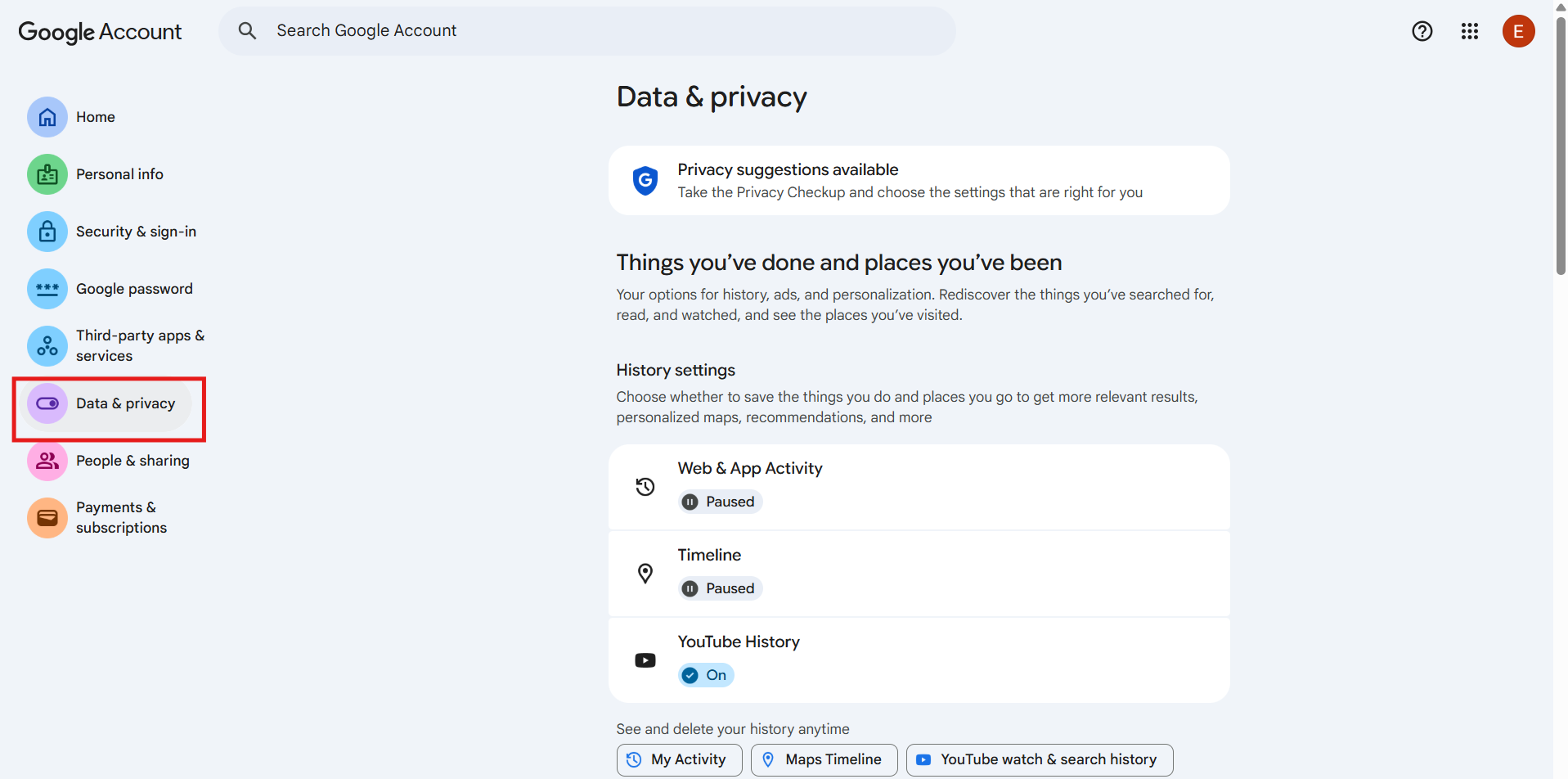This screenshot has height=779, width=1568.
Task: Open Security & sign-in via its lock icon
Action: click(47, 232)
